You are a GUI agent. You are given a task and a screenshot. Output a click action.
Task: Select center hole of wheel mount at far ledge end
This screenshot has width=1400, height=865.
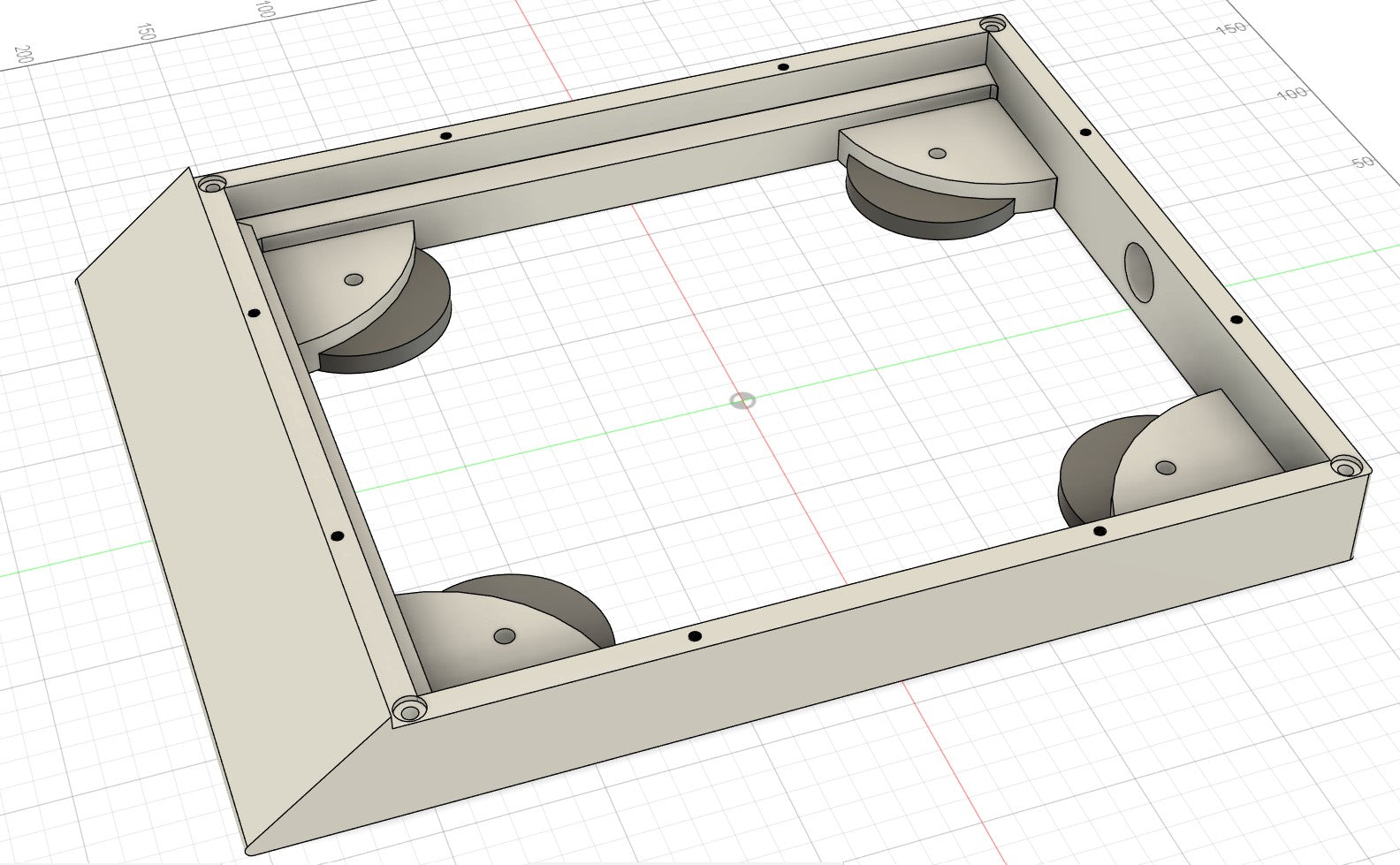tap(938, 153)
